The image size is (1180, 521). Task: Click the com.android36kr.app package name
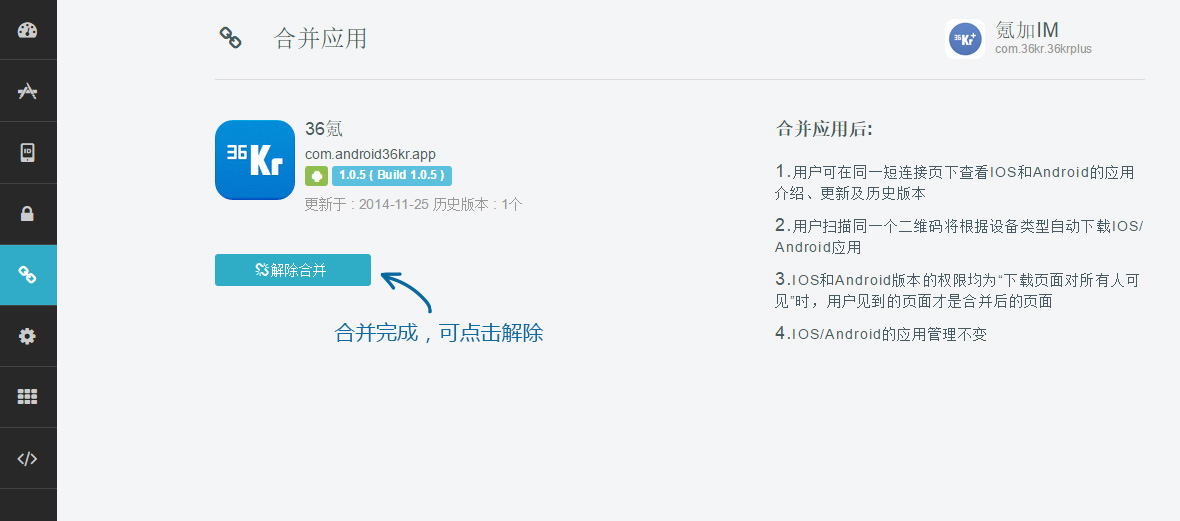coord(370,154)
